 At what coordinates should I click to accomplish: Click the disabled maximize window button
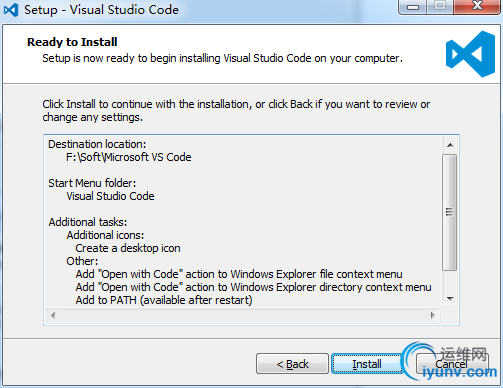point(440,7)
